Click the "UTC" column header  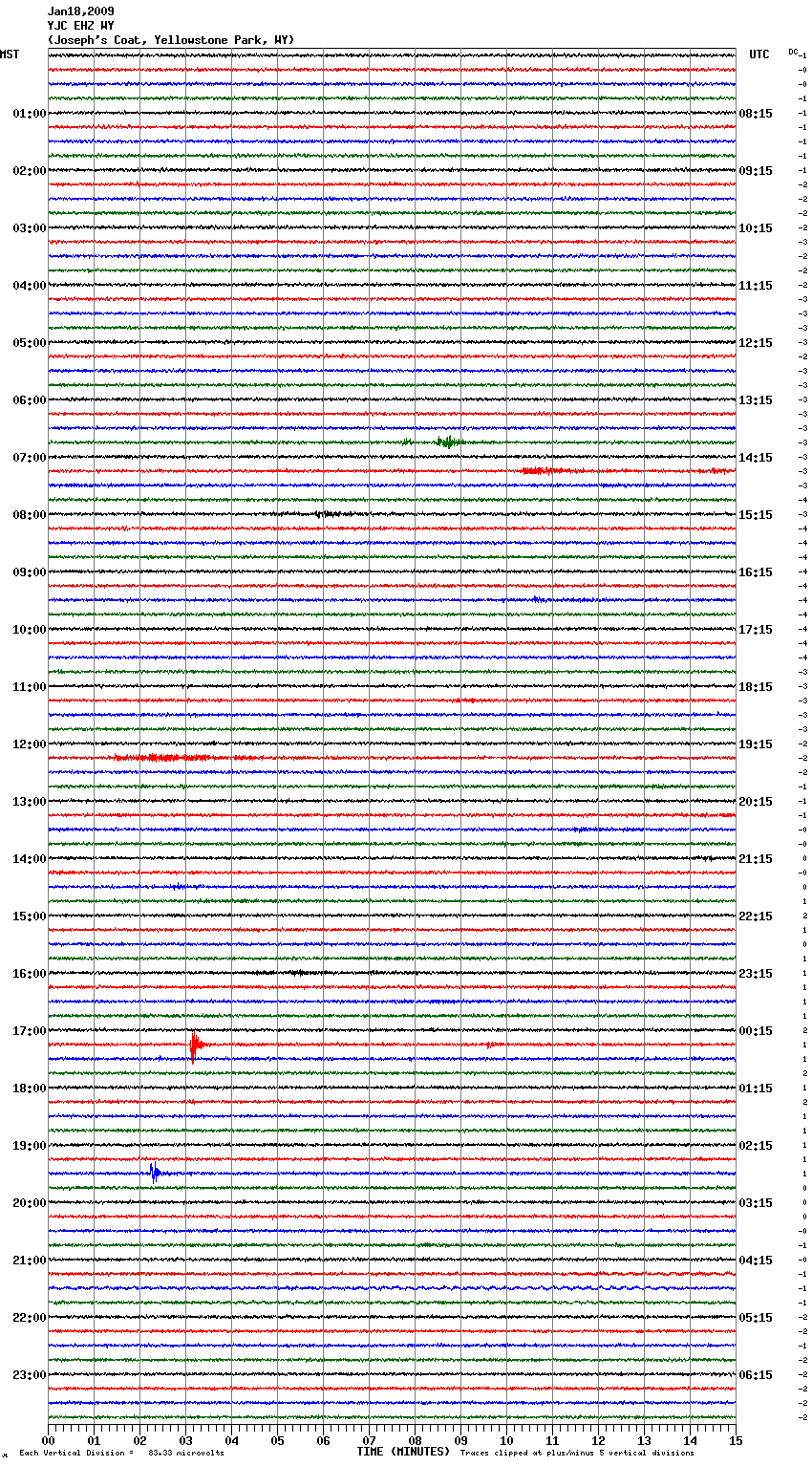pos(759,54)
